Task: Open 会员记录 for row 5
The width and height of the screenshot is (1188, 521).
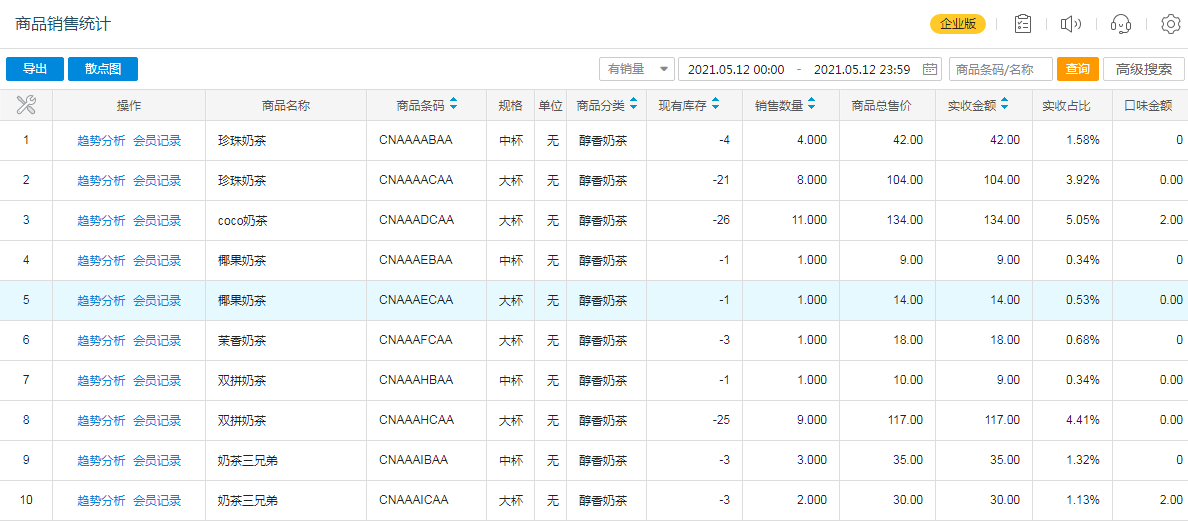Action: click(x=157, y=300)
